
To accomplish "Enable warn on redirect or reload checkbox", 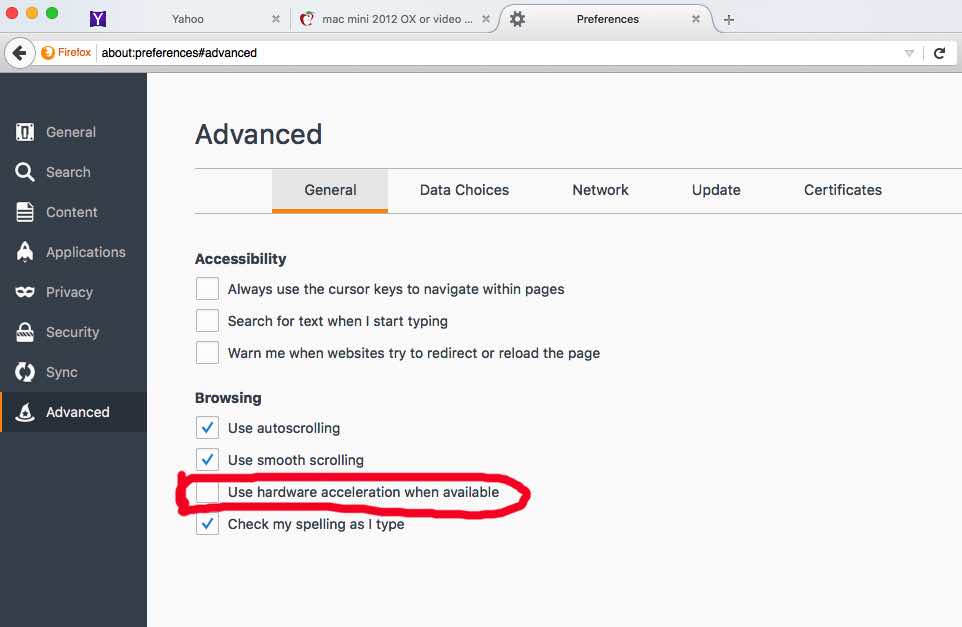I will [207, 353].
